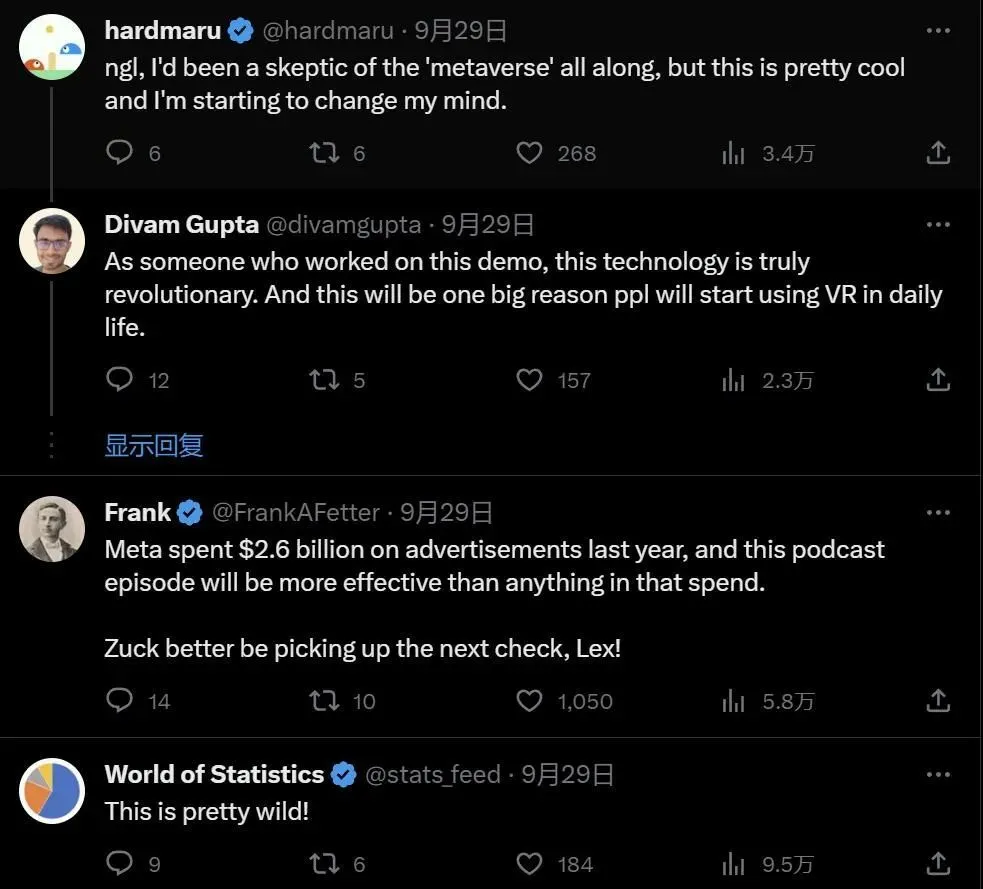Screen dimensions: 983x889
Task: Click the 显示回复 show replies link
Action: 154,445
